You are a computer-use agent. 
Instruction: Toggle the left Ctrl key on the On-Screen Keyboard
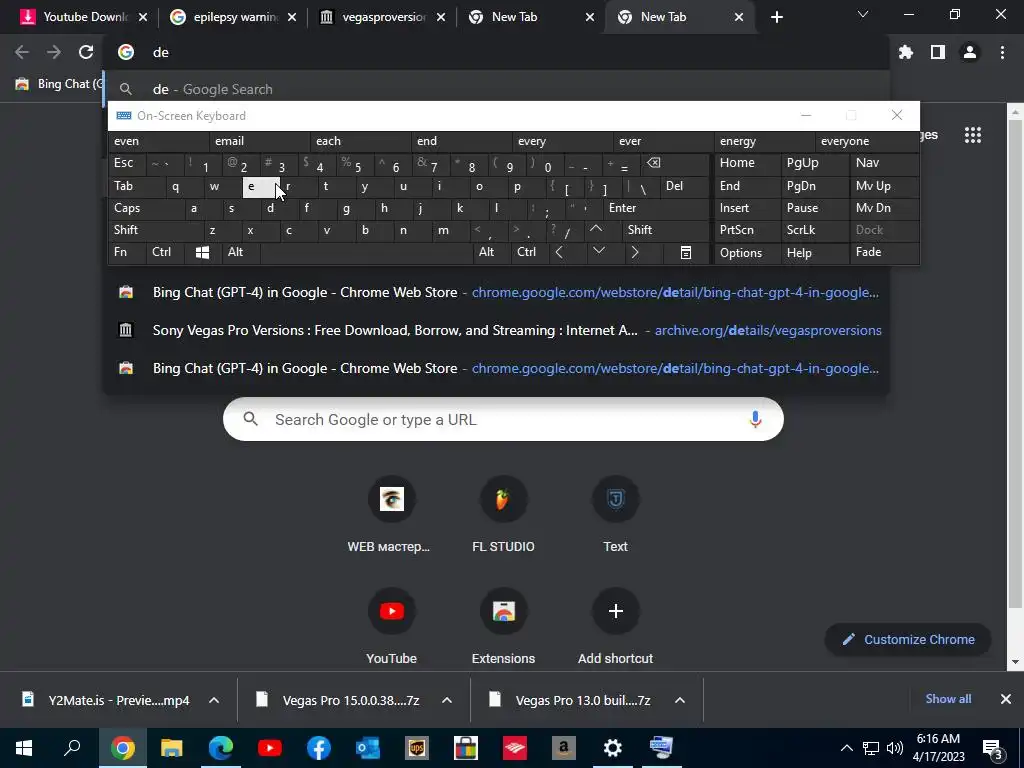point(165,252)
